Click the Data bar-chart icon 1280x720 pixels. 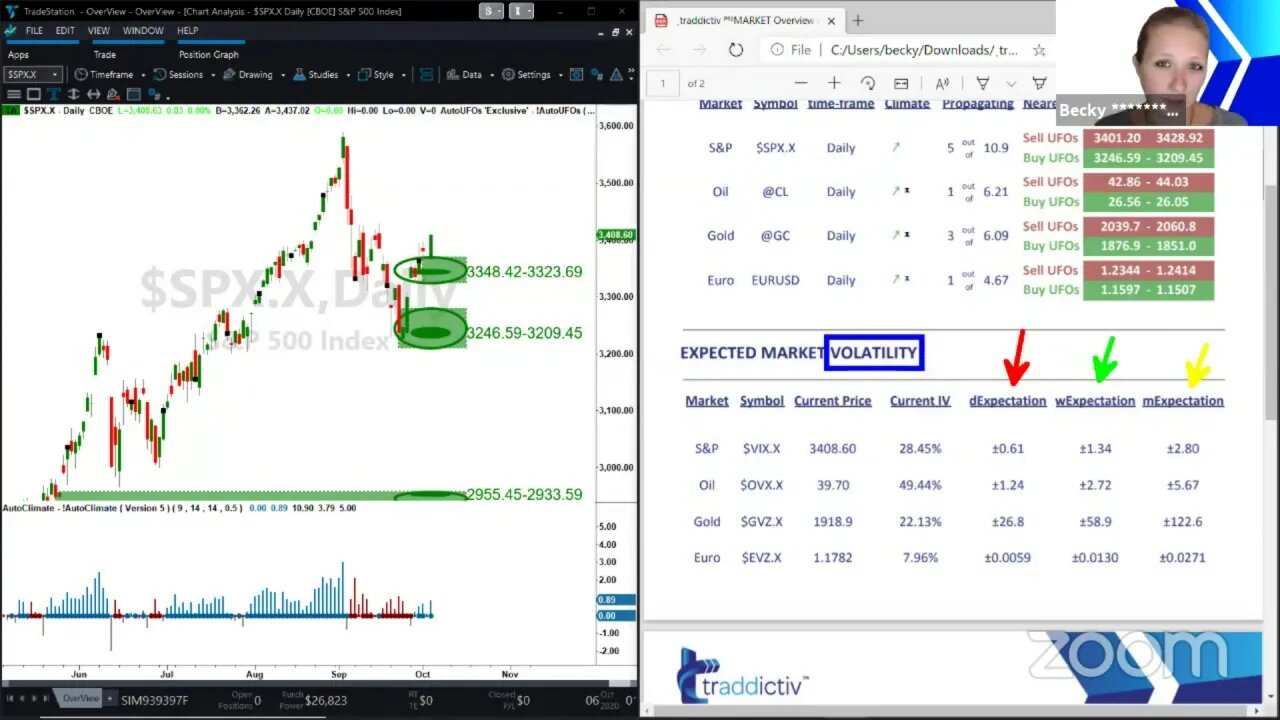[x=452, y=75]
